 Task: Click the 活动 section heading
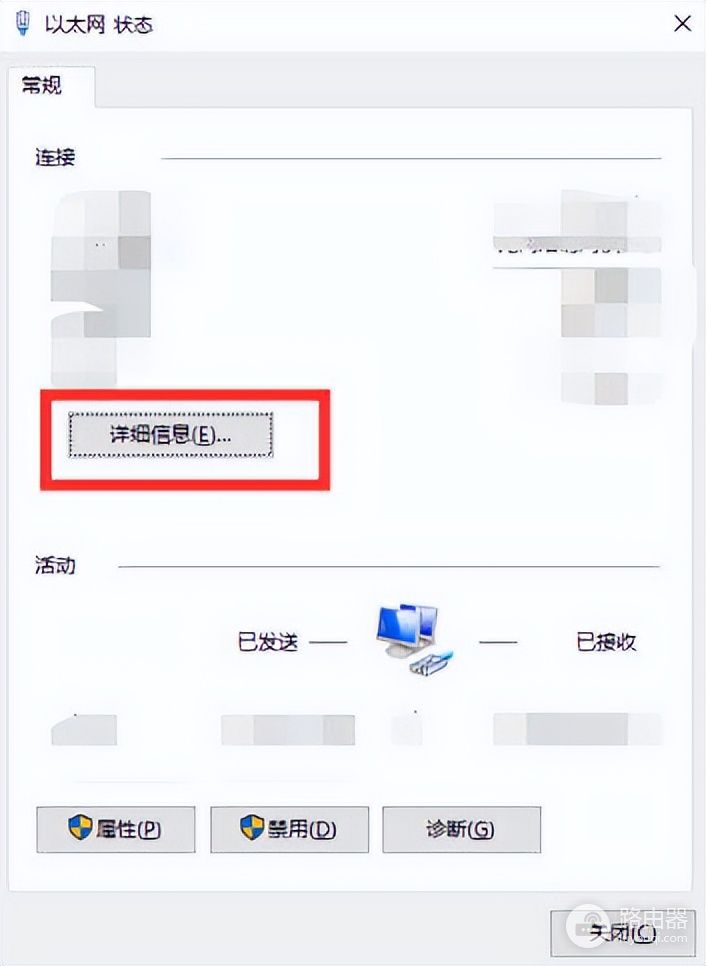pyautogui.click(x=55, y=565)
